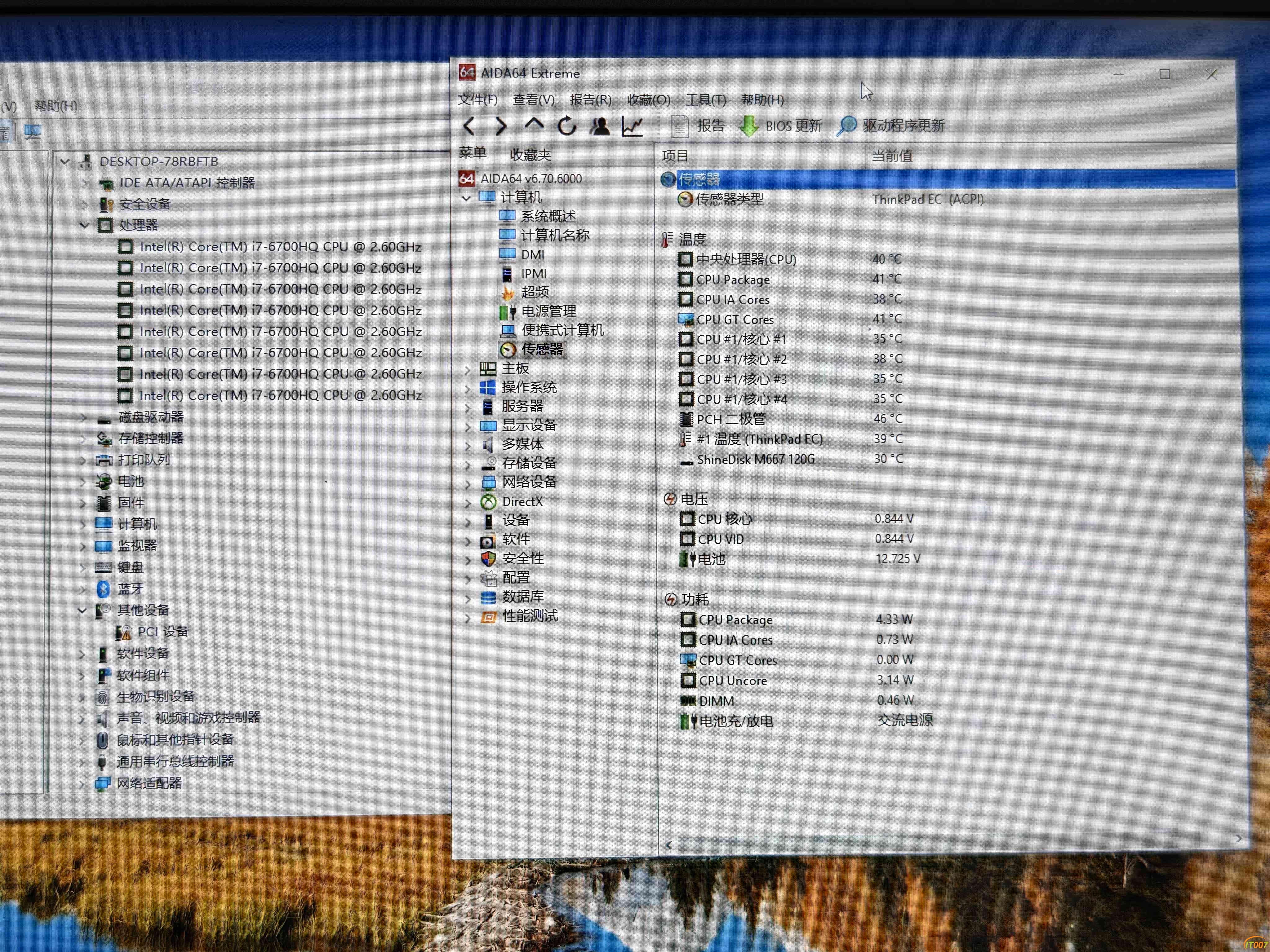Image resolution: width=1270 pixels, height=952 pixels.
Task: Select the PCI 设备 warning item
Action: 152,632
